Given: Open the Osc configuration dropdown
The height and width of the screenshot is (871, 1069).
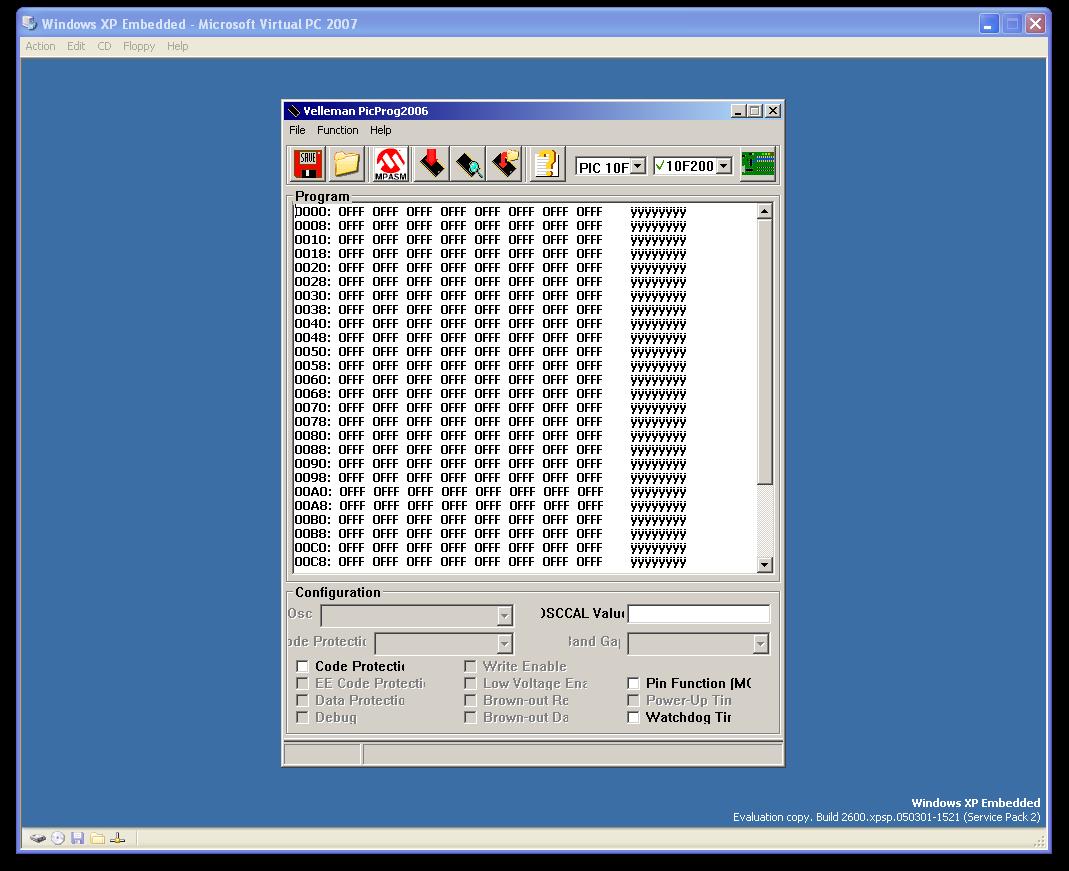Looking at the screenshot, I should pyautogui.click(x=505, y=616).
